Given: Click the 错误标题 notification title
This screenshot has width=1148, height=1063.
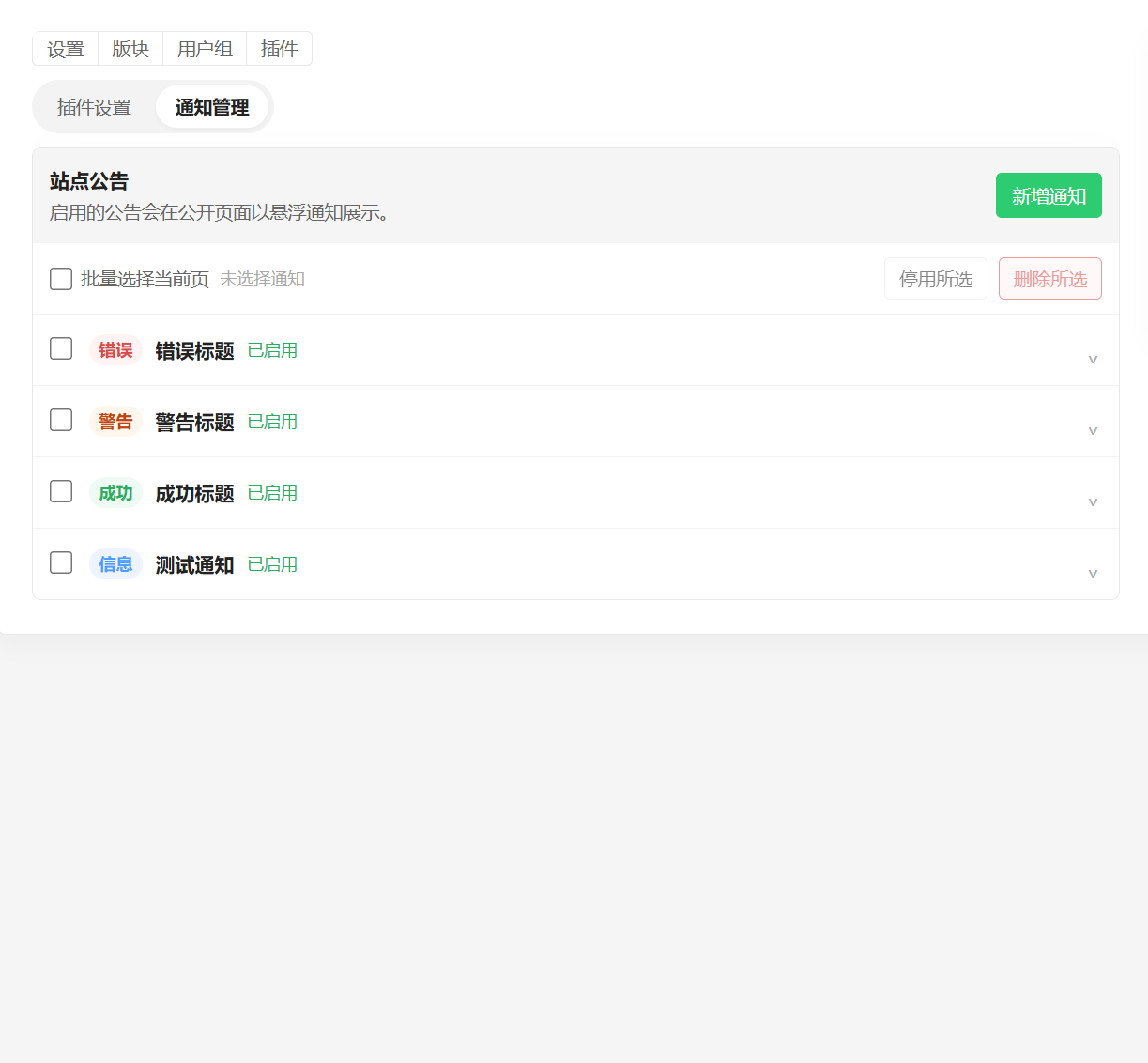Looking at the screenshot, I should pos(194,350).
